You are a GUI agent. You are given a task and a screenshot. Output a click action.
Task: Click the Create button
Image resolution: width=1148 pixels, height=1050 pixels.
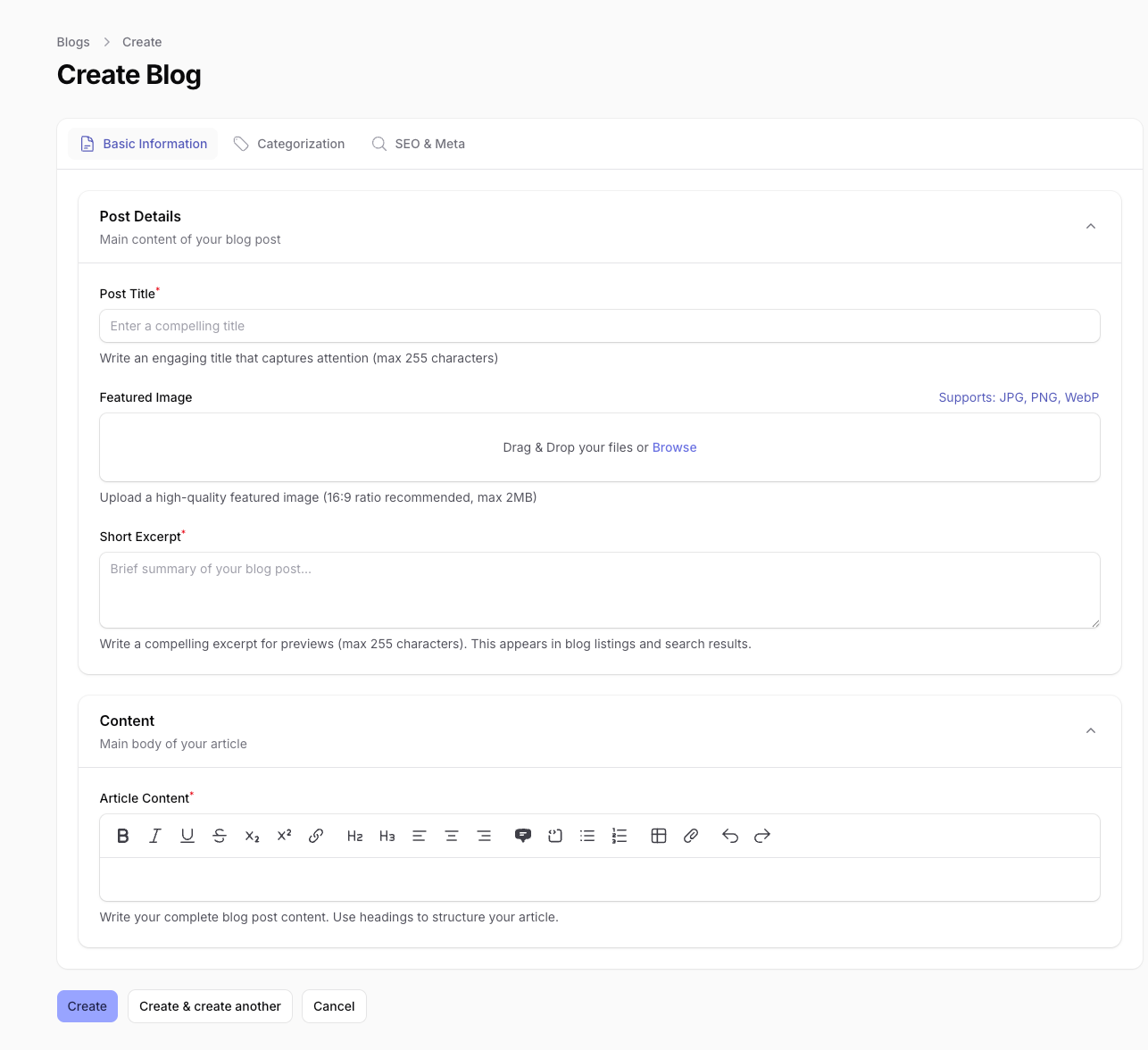pyautogui.click(x=87, y=1006)
